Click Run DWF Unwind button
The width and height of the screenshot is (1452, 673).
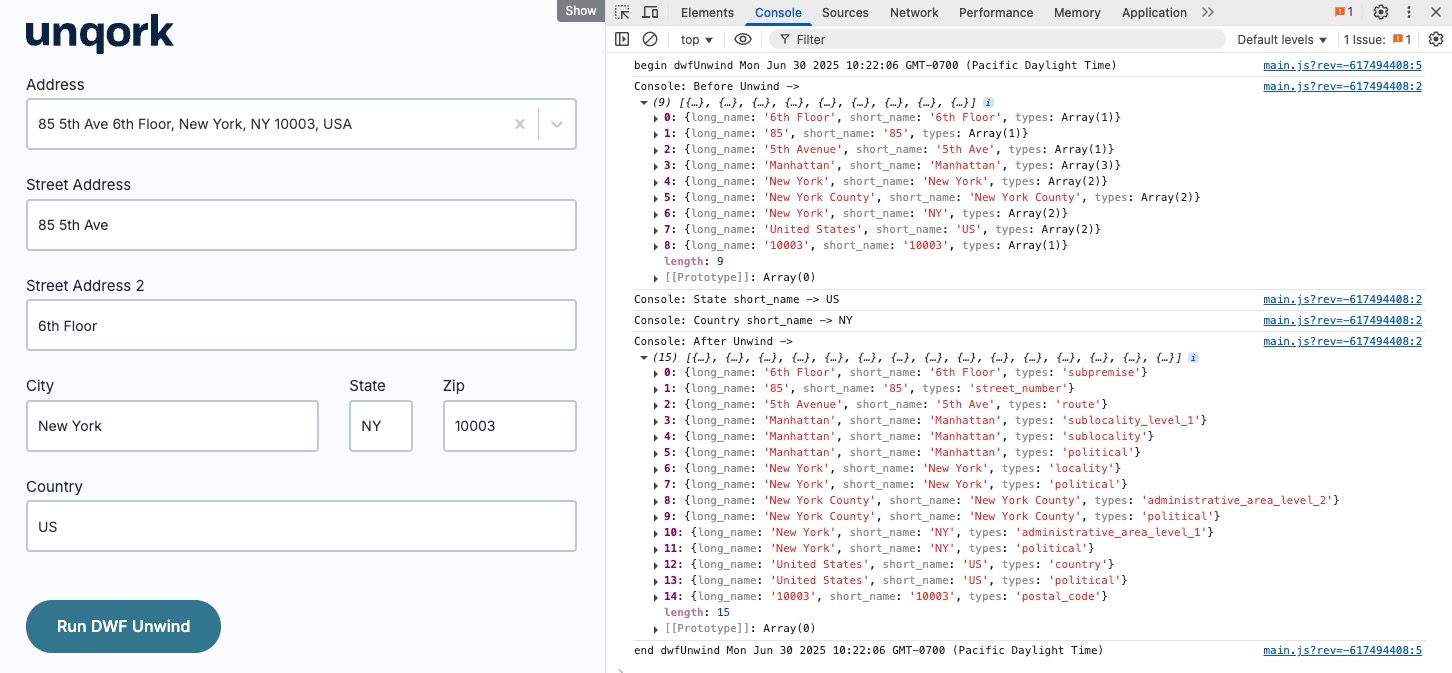pyautogui.click(x=123, y=626)
